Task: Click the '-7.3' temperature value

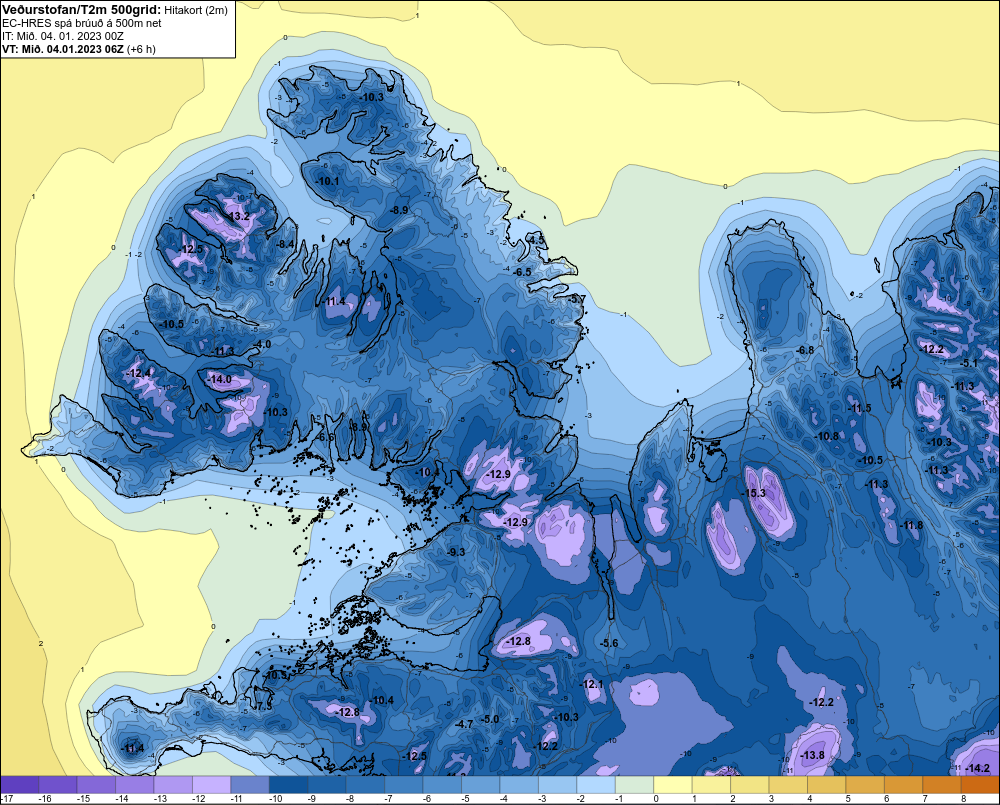Action: [x=263, y=707]
